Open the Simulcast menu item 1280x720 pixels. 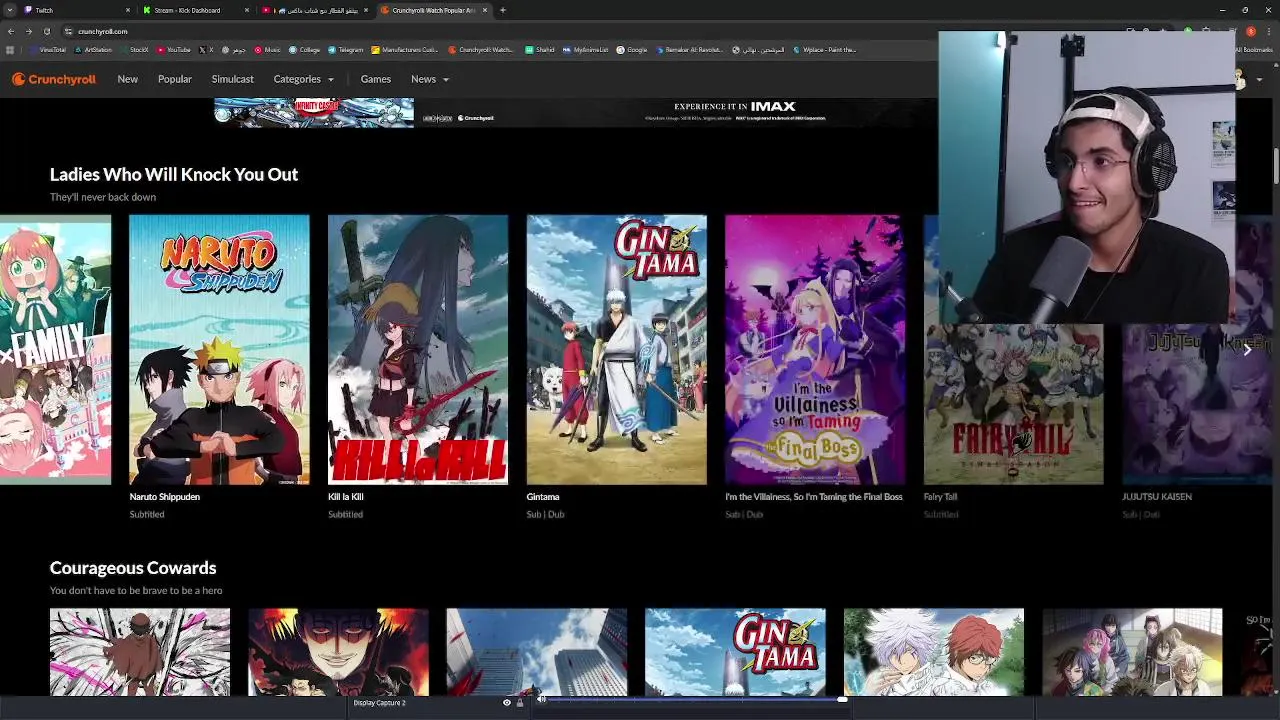(x=232, y=79)
